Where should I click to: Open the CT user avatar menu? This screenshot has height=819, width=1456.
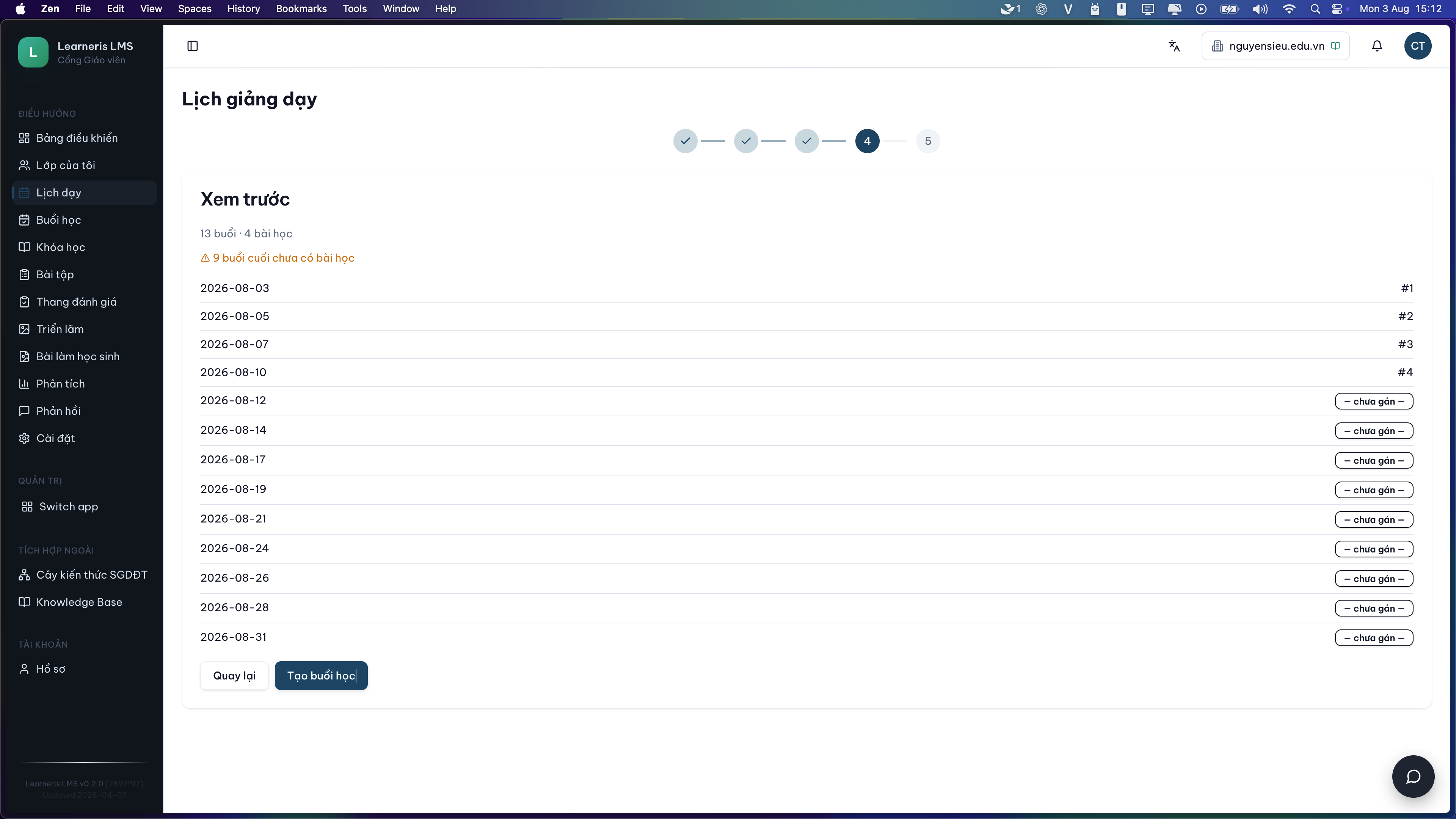pyautogui.click(x=1418, y=46)
